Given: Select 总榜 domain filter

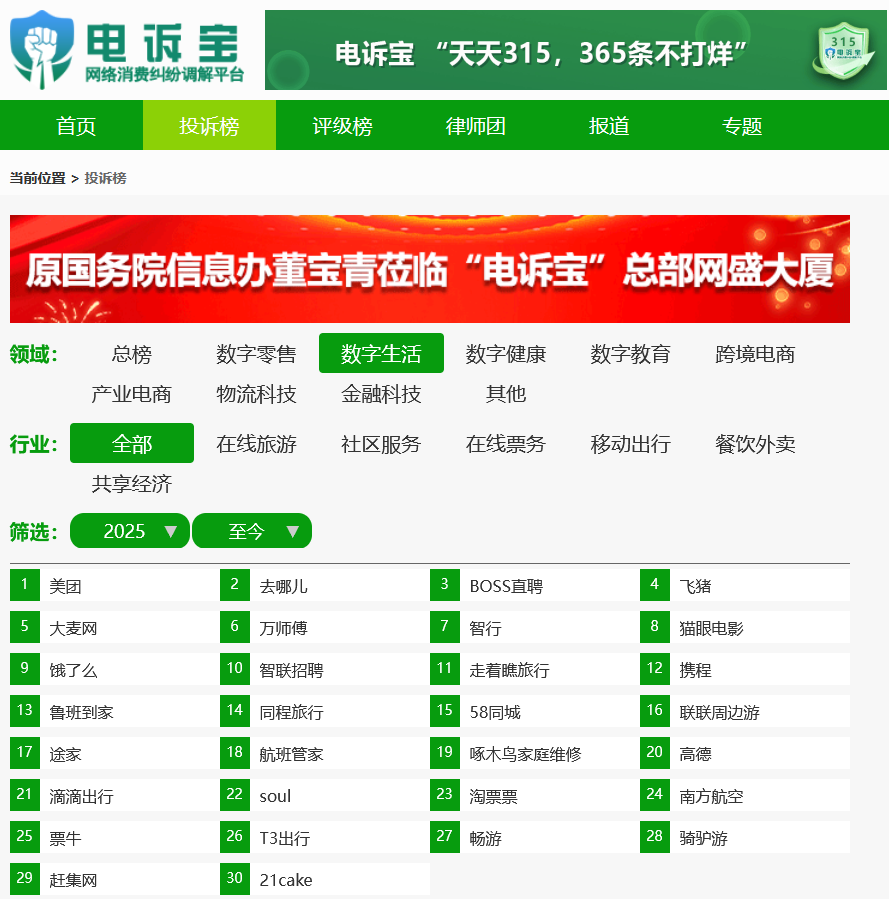Looking at the screenshot, I should [132, 354].
